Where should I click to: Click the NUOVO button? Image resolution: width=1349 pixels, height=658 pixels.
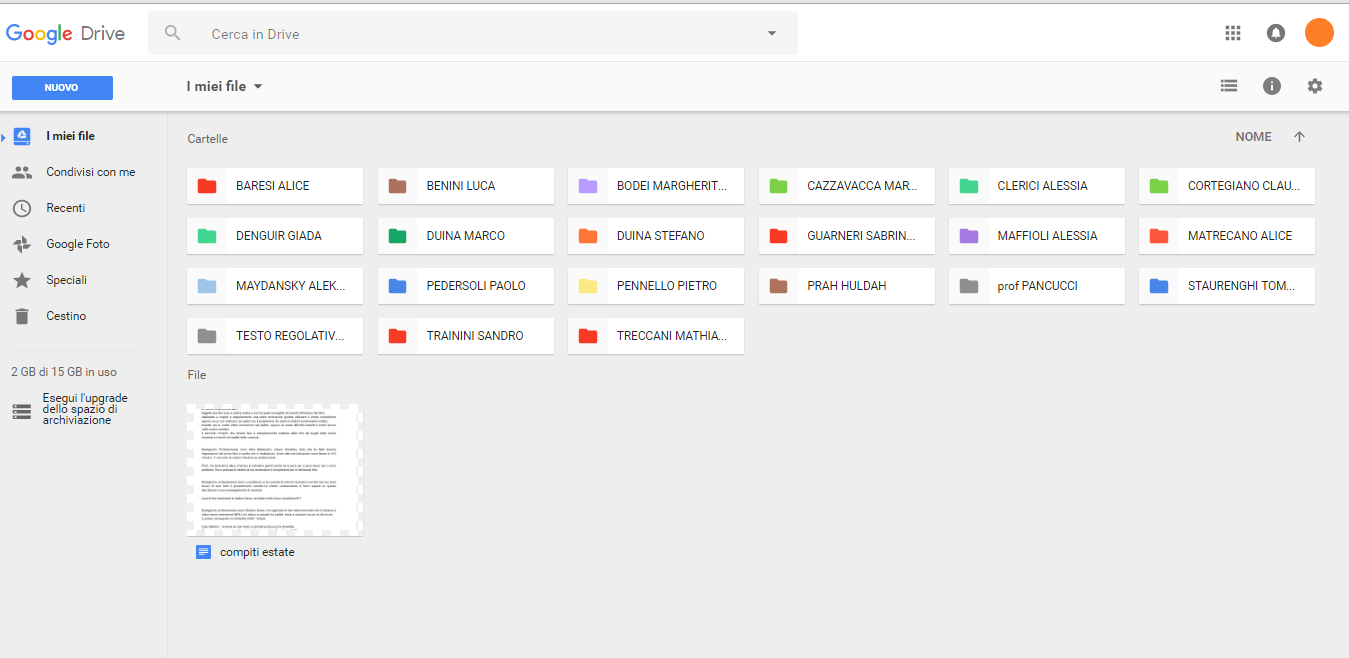point(62,88)
